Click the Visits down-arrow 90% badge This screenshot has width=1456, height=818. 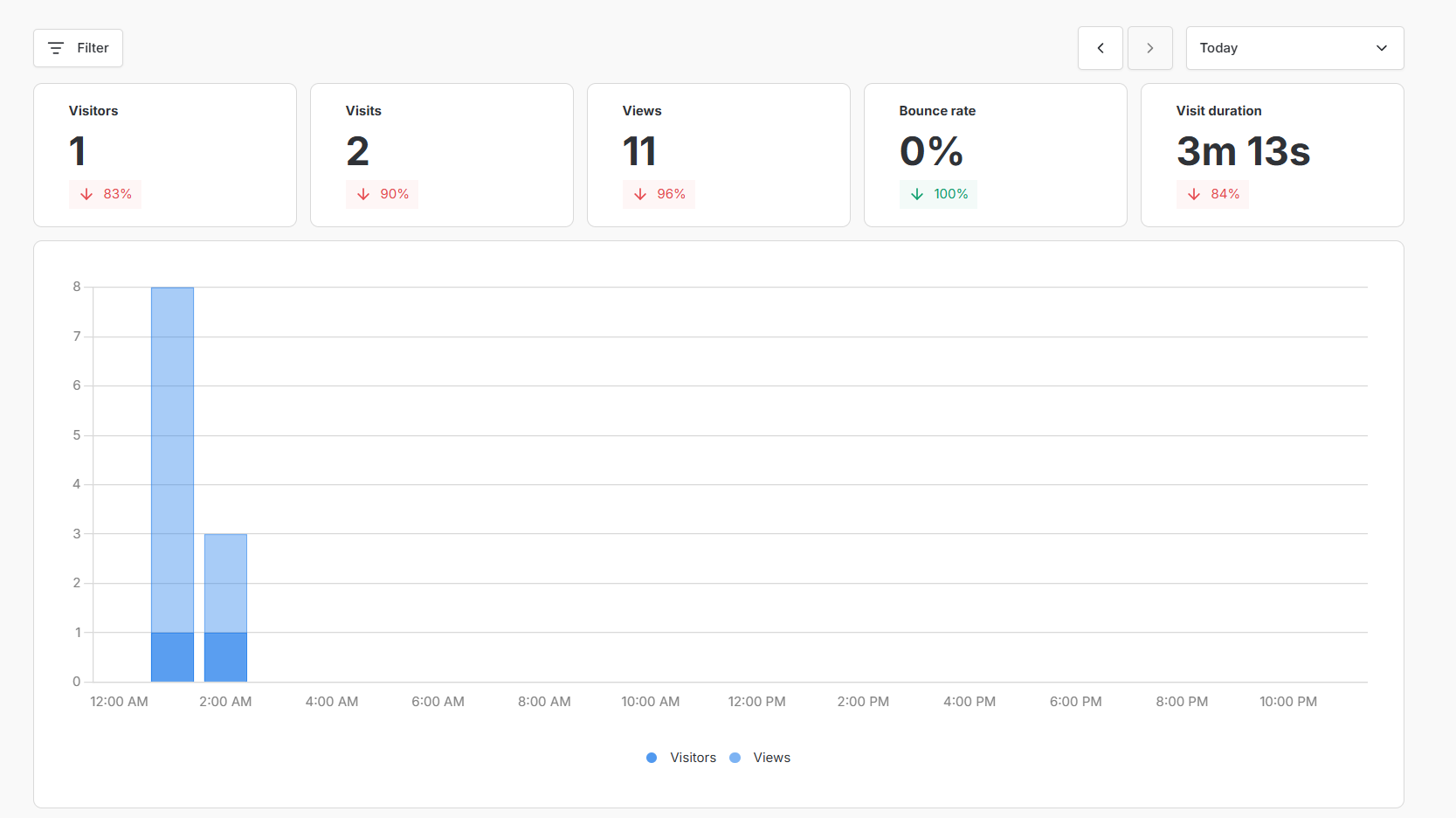point(382,194)
